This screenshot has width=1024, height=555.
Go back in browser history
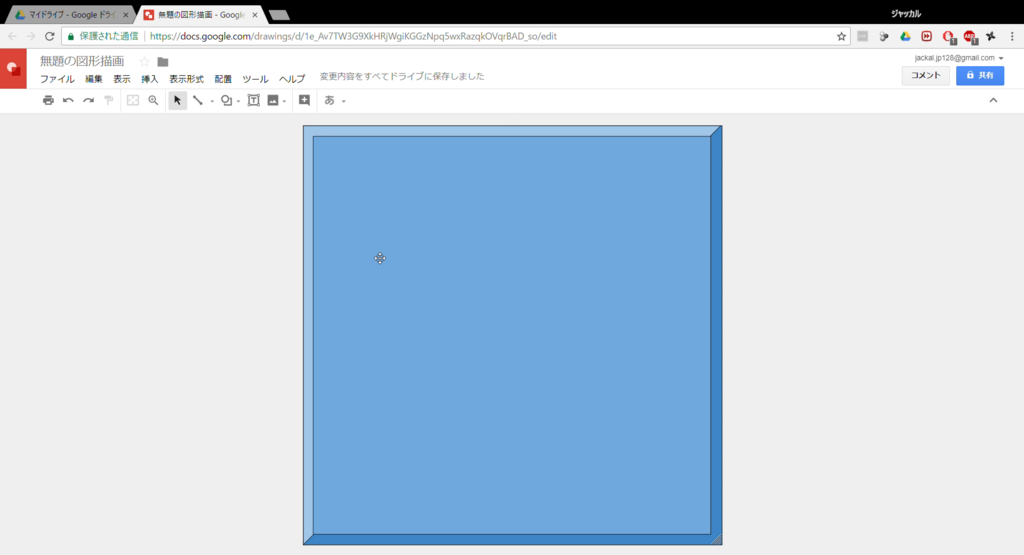click(12, 37)
